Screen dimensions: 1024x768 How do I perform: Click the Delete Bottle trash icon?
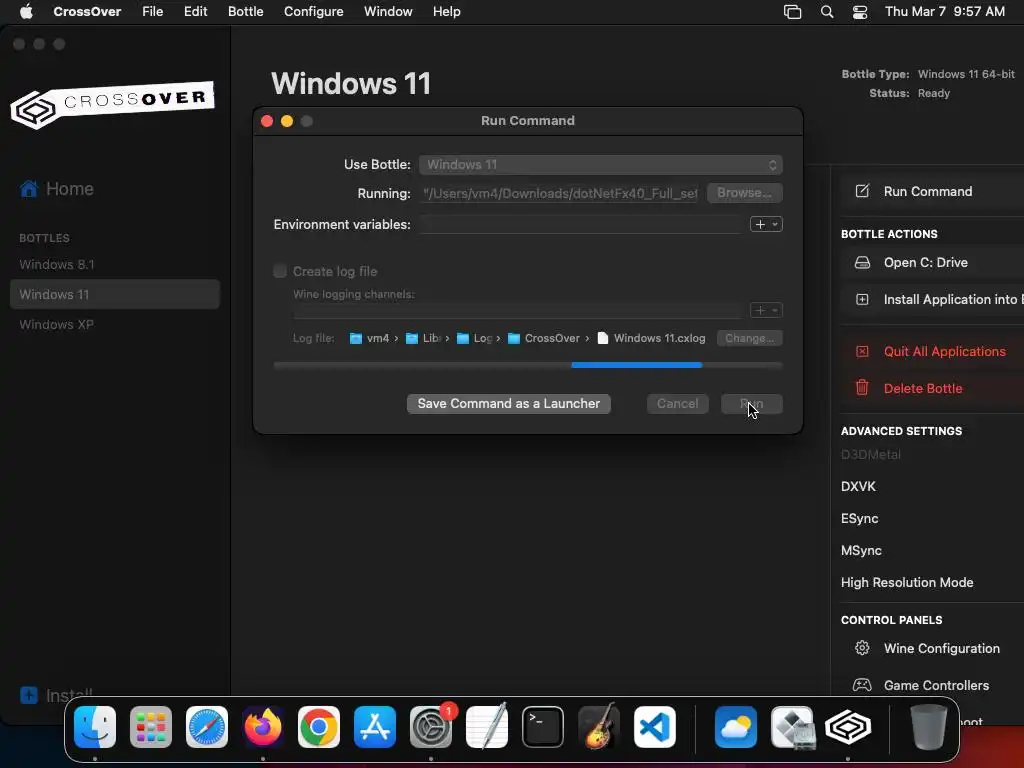(862, 388)
